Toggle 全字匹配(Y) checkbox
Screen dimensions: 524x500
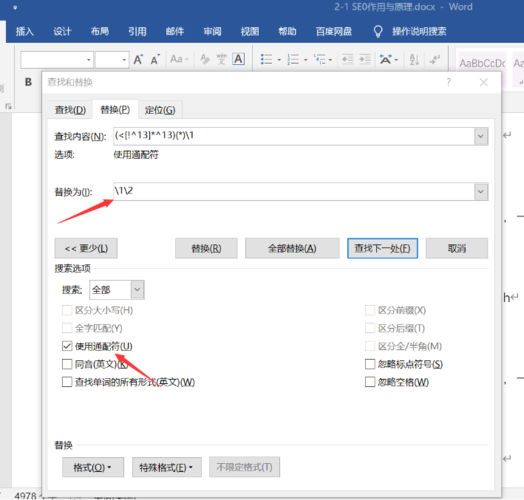pos(67,328)
